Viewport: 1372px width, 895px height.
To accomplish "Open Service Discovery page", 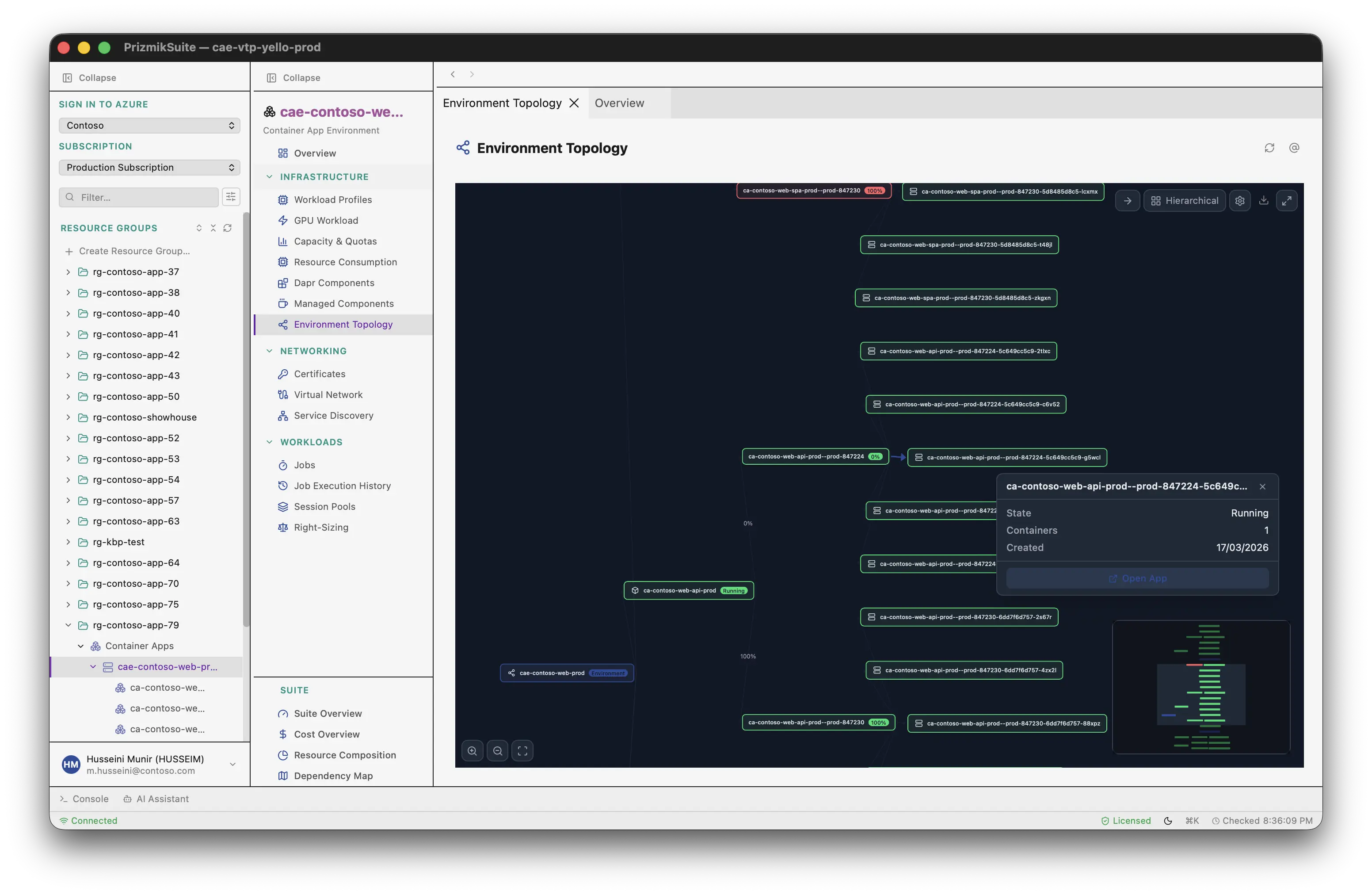I will (x=343, y=415).
